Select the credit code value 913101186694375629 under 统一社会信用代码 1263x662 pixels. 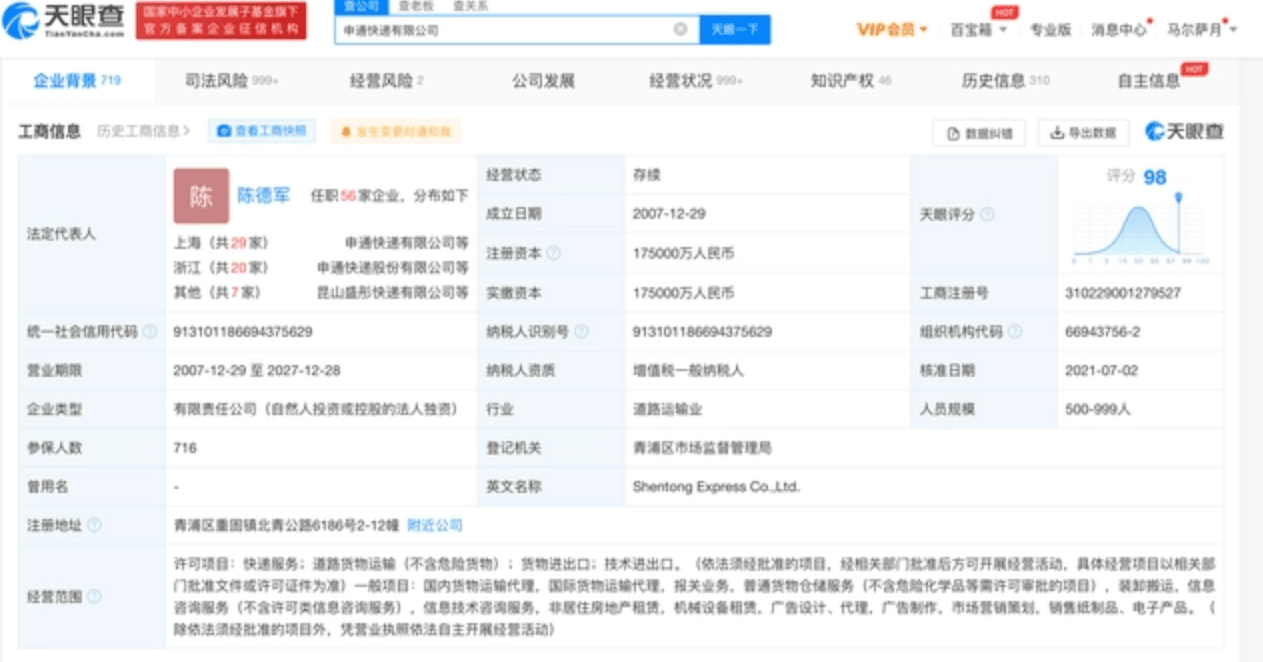(x=243, y=332)
